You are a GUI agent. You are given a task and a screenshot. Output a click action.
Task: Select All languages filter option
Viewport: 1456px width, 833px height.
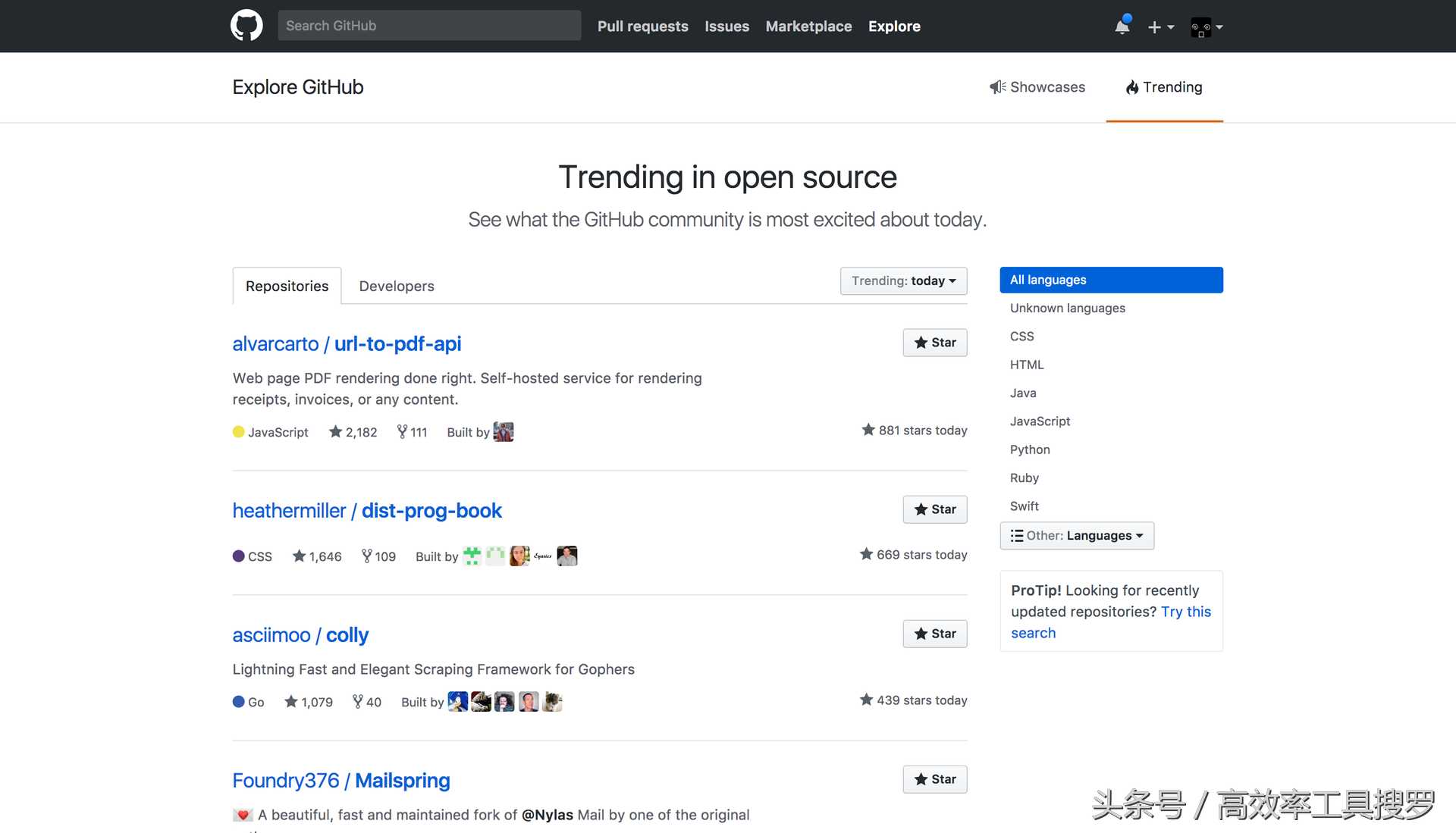(1110, 280)
